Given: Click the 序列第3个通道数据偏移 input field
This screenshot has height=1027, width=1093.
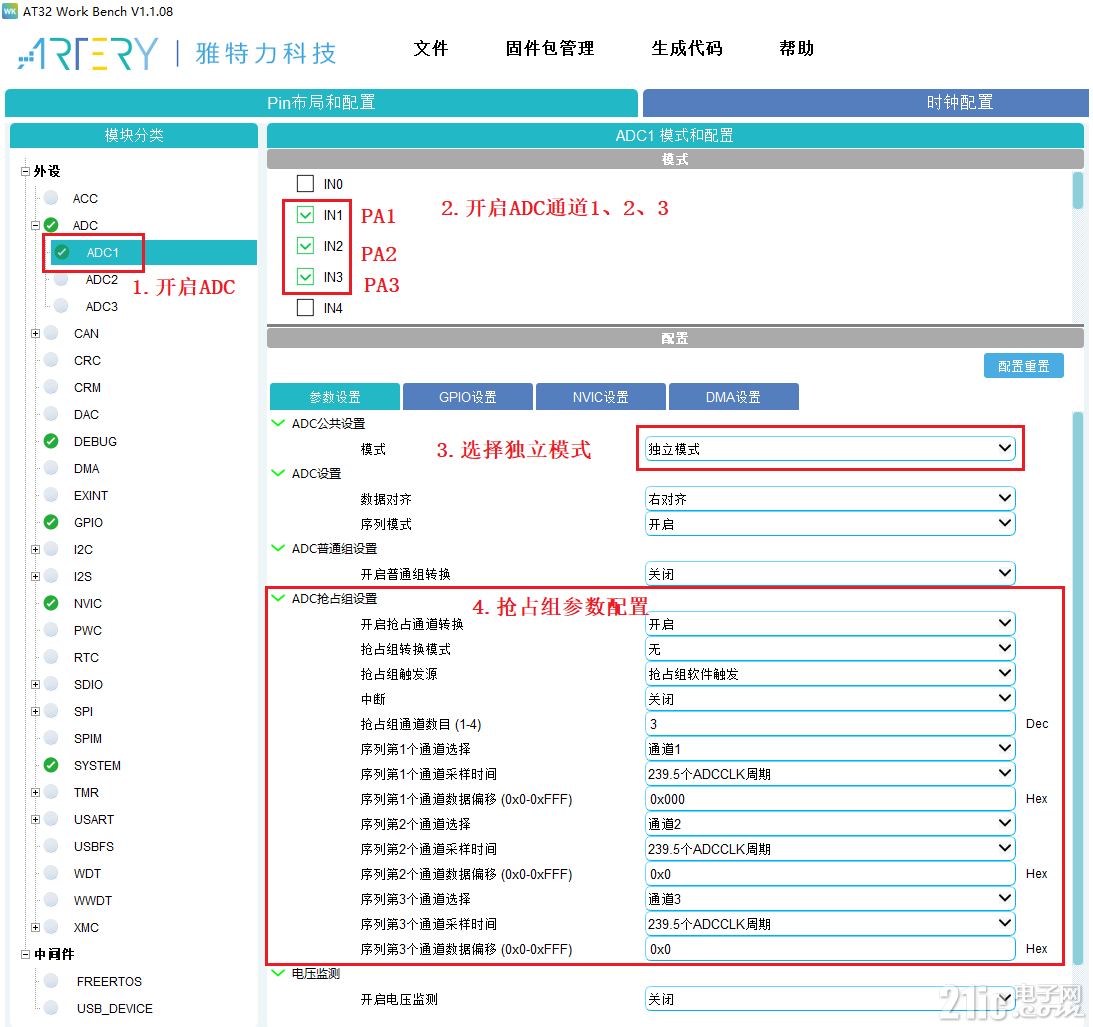Looking at the screenshot, I should (830, 949).
